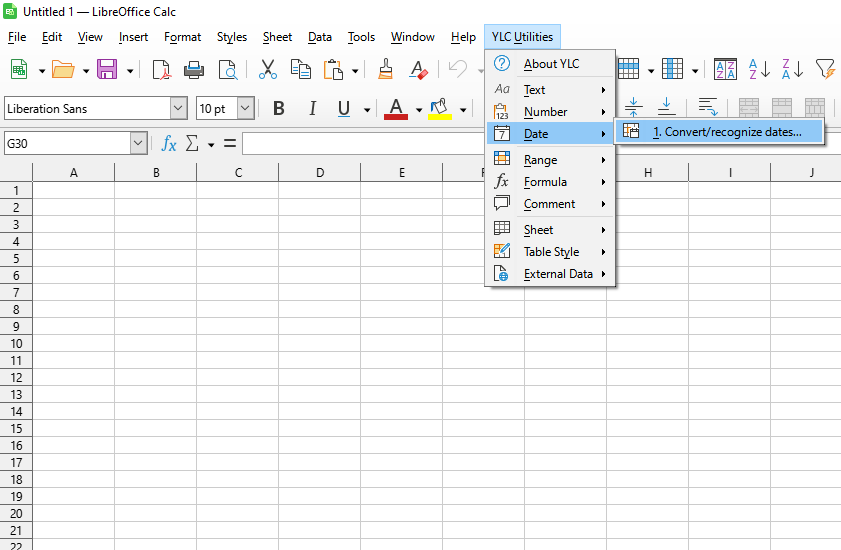Expand the font size dropdown
The height and width of the screenshot is (550, 841).
245,108
